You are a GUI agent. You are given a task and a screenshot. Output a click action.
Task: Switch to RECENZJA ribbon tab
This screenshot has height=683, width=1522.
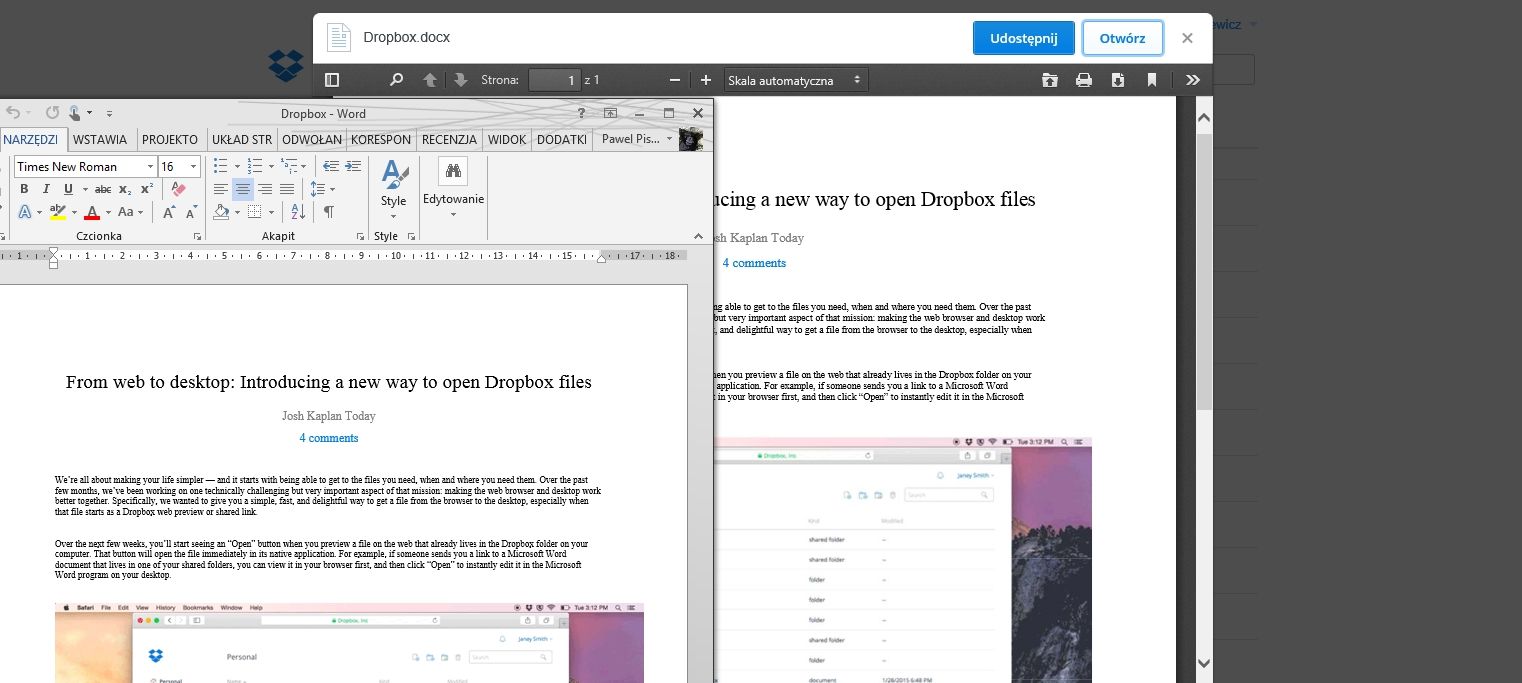point(449,140)
